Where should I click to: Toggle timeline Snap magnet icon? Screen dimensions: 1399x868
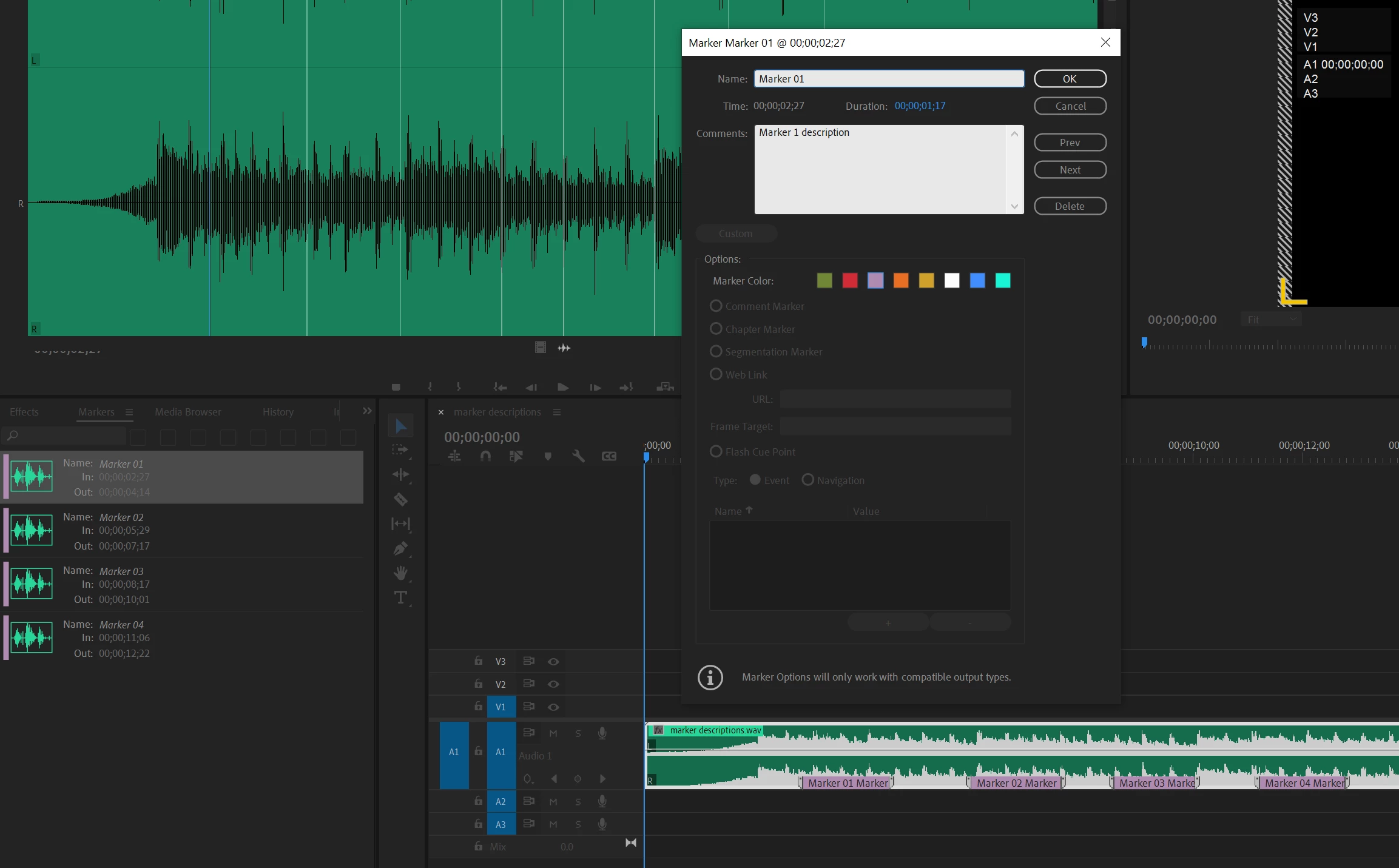[485, 456]
